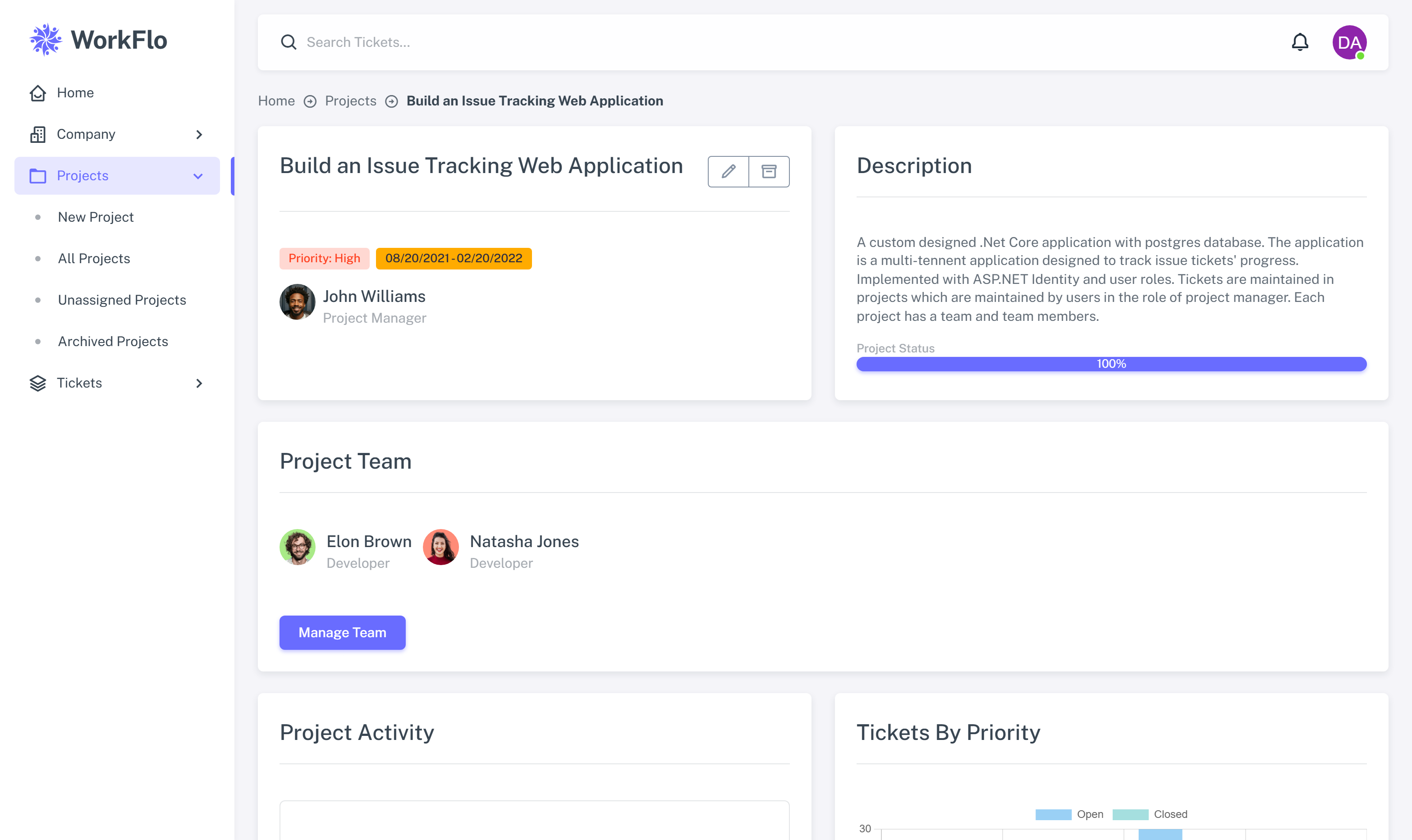Go to Projects breadcrumb link
The image size is (1412, 840).
pos(350,101)
